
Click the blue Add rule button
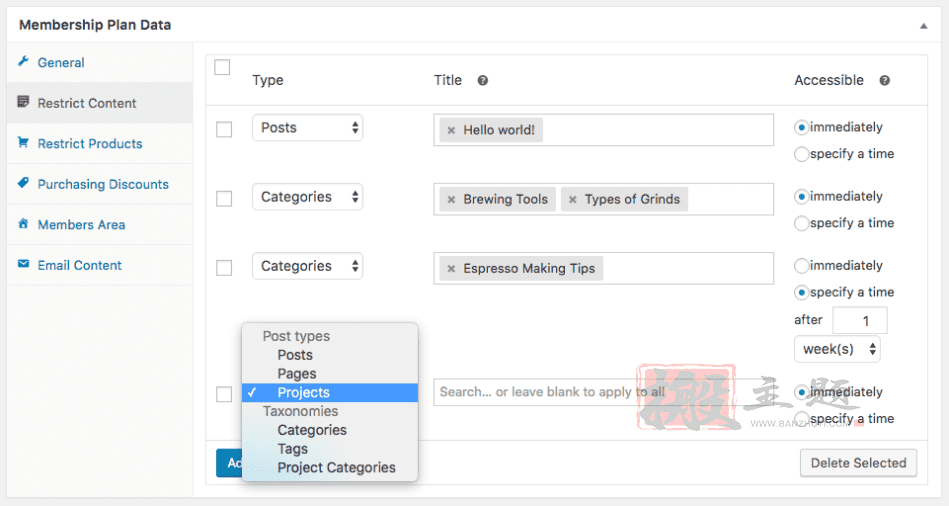[229, 463]
